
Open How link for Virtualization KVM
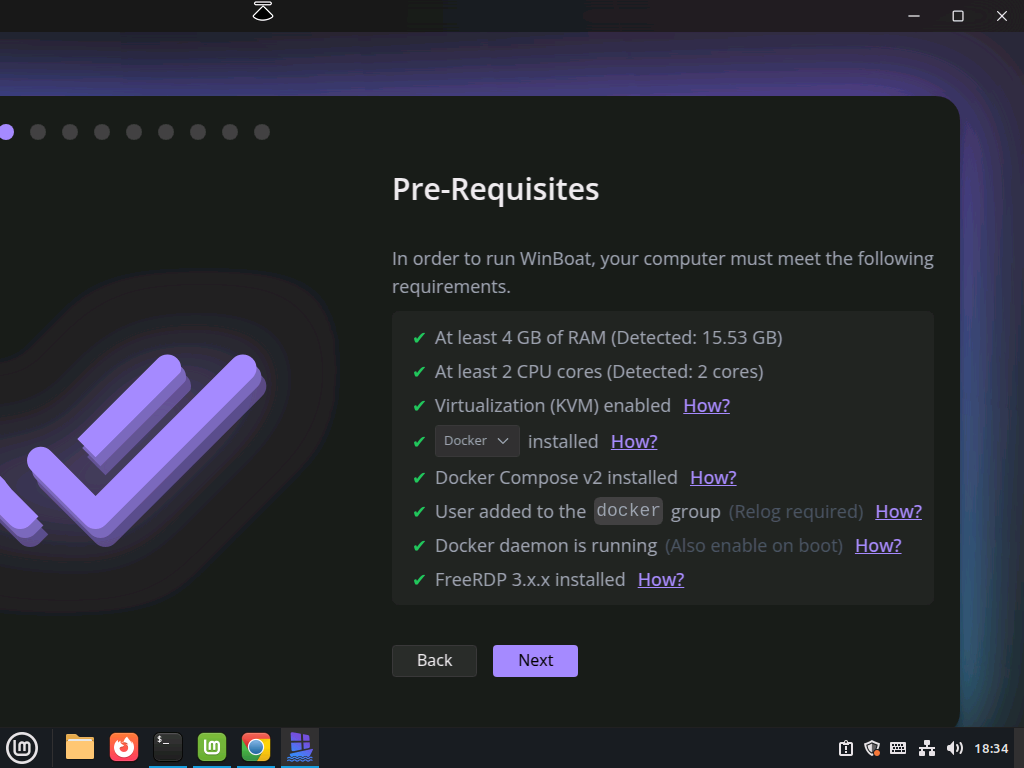(x=706, y=406)
